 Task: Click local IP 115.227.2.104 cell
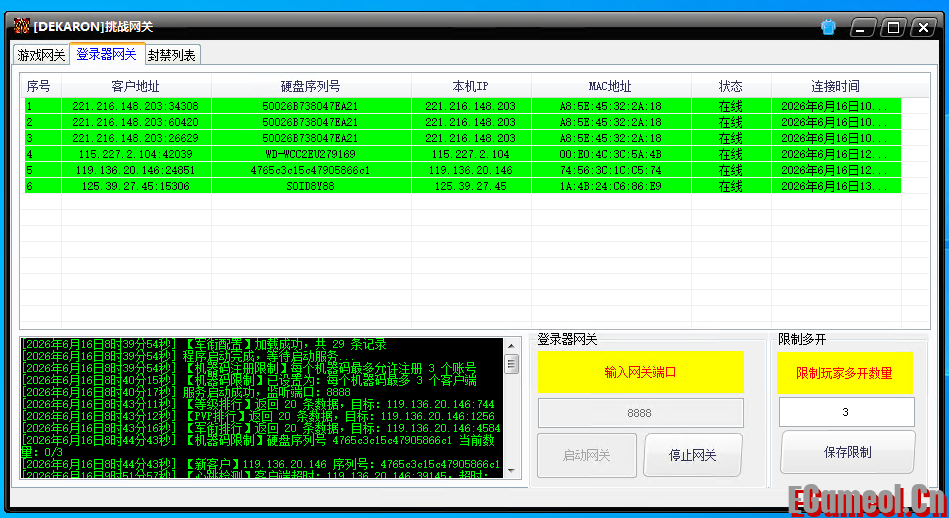pyautogui.click(x=471, y=154)
